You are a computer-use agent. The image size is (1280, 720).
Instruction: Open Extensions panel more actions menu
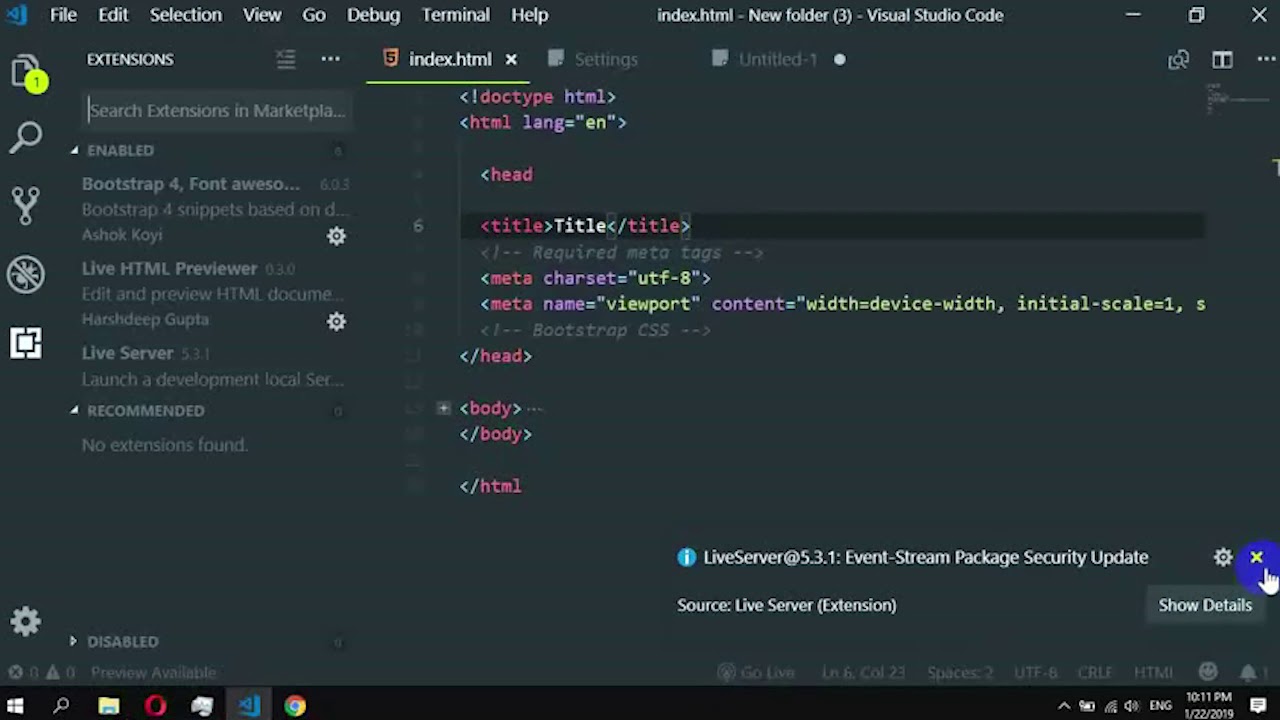[x=330, y=59]
